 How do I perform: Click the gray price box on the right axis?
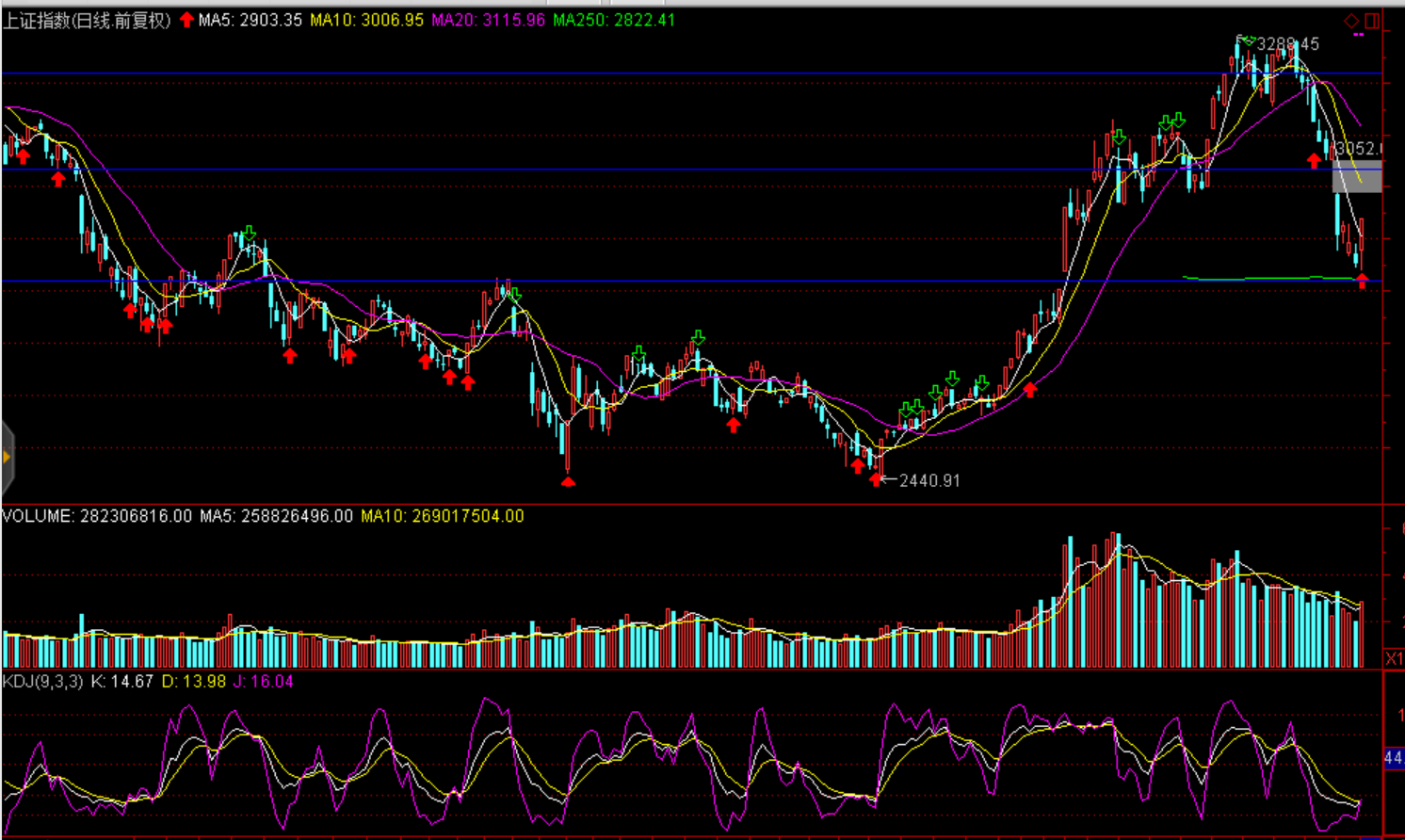click(1357, 176)
